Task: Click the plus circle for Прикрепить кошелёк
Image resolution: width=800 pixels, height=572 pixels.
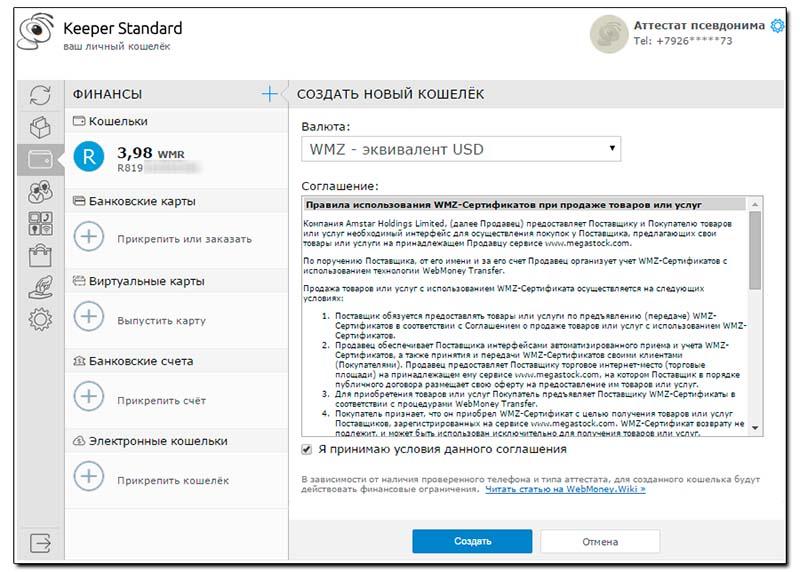Action: point(89,477)
